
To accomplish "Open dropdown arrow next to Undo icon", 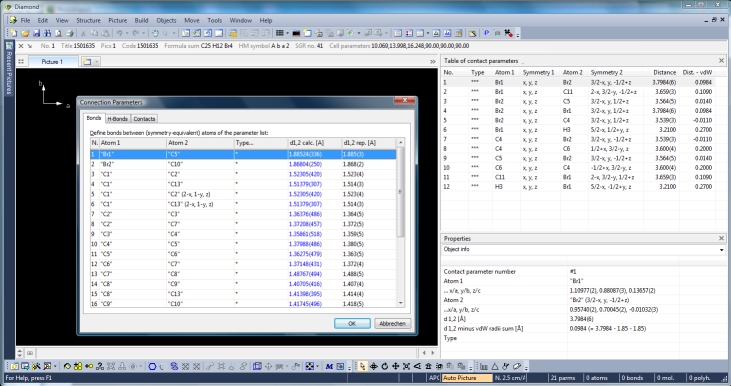I will 127,33.
